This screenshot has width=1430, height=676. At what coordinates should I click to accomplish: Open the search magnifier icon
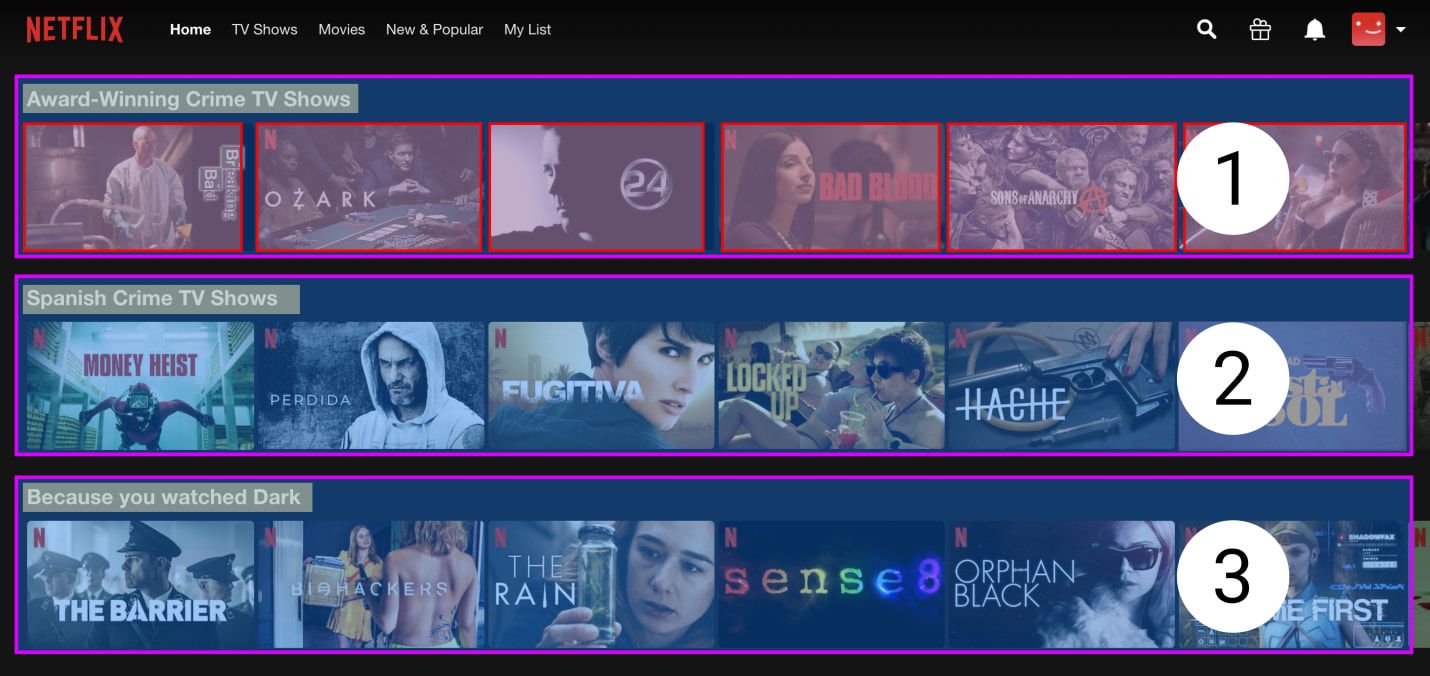(x=1207, y=30)
